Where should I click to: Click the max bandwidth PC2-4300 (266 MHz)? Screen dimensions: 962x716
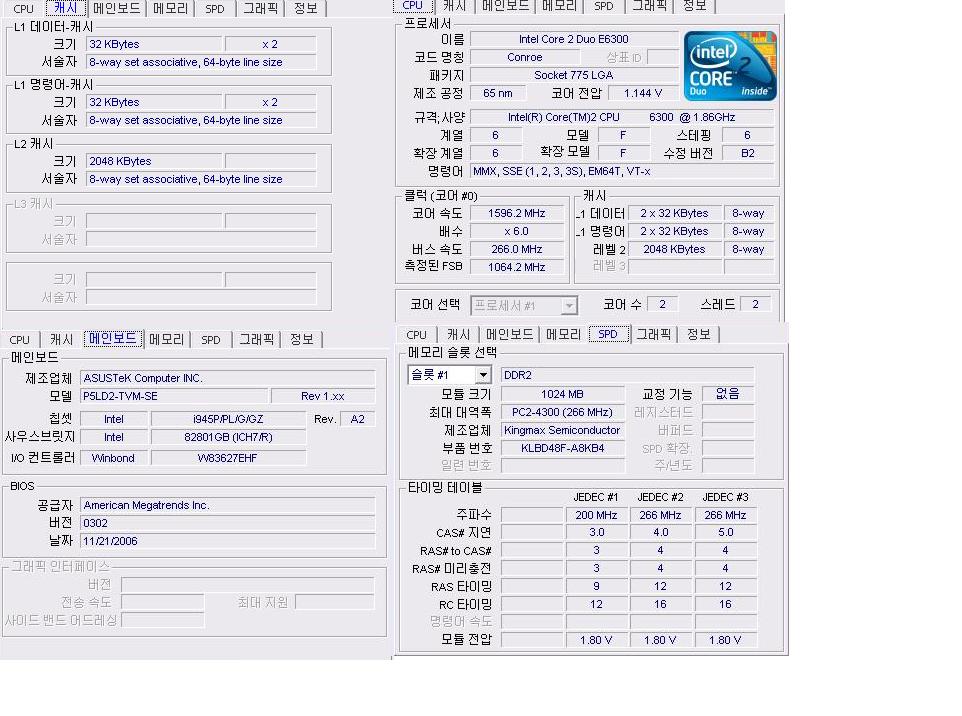(x=563, y=412)
